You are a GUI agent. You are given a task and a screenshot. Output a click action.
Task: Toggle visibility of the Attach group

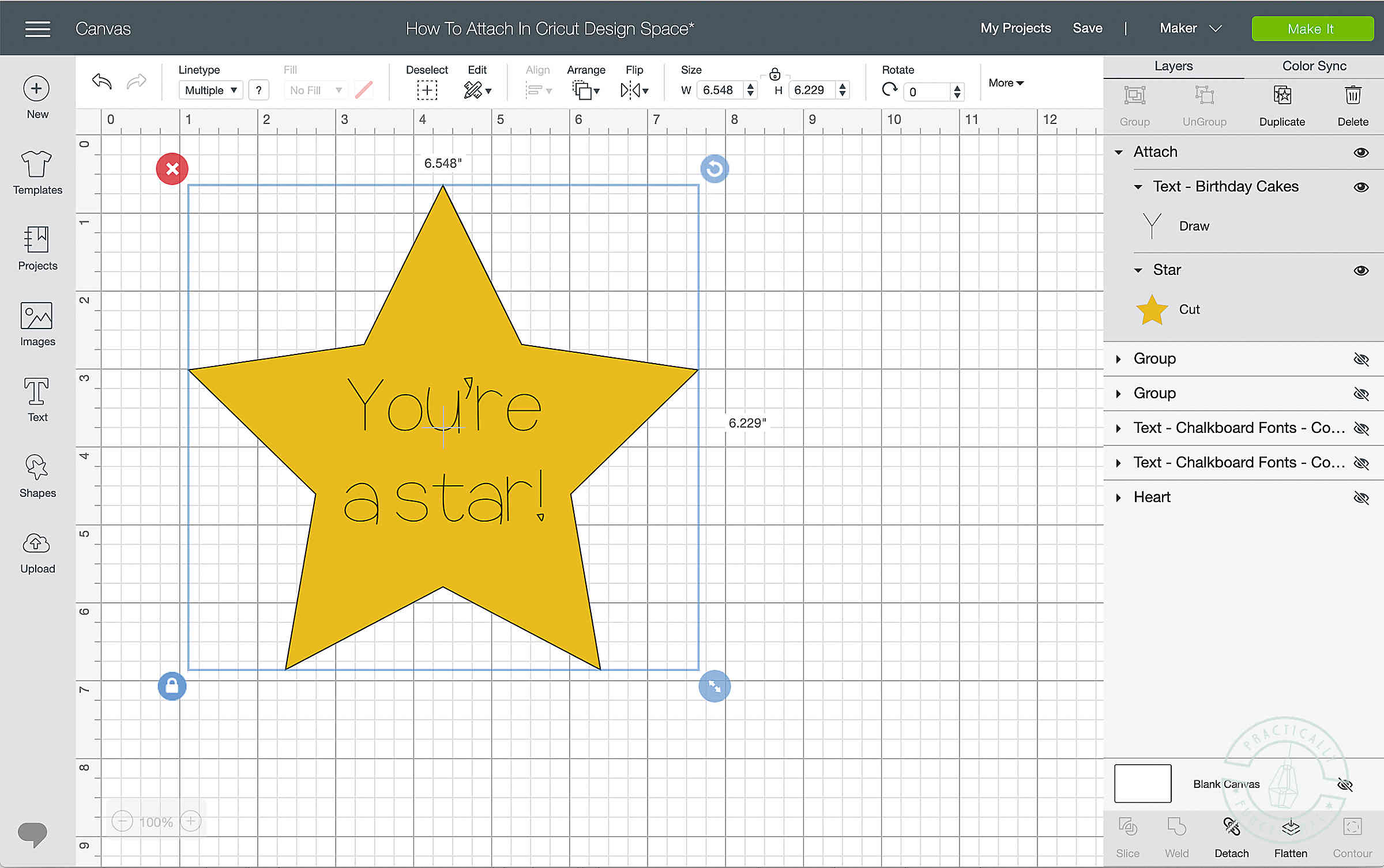[x=1361, y=152]
